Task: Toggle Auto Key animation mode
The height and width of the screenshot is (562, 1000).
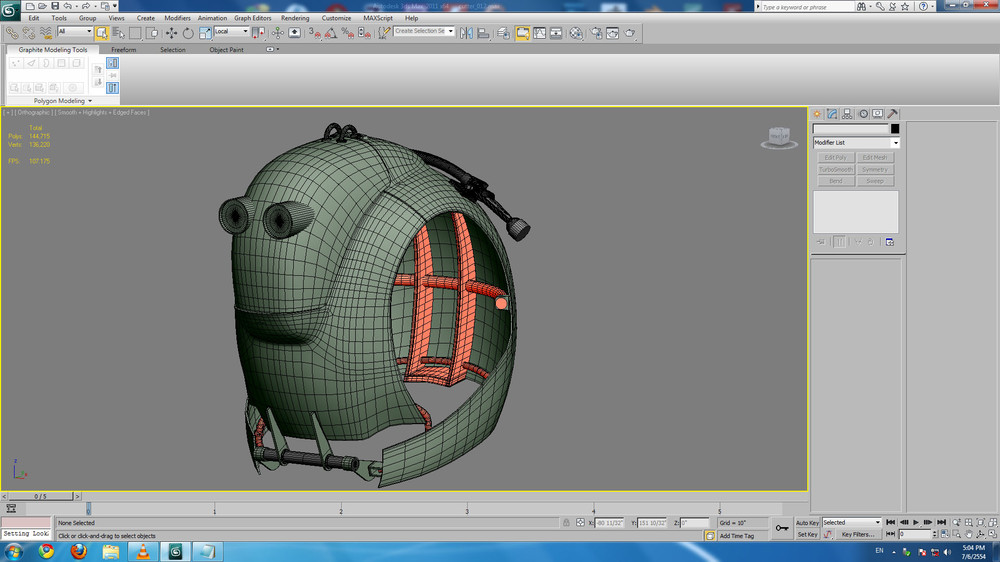Action: pos(807,522)
